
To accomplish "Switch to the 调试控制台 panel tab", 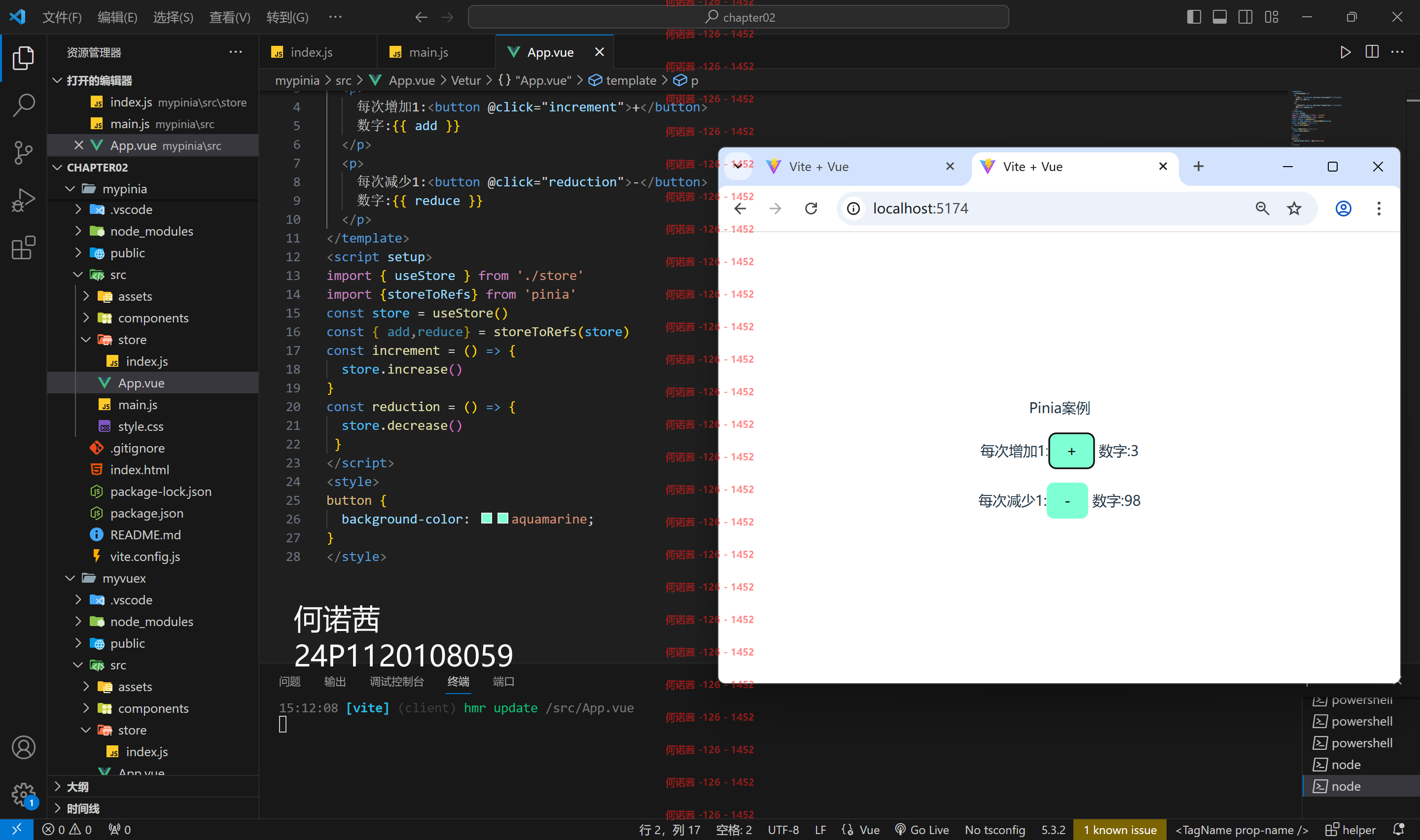I will [x=396, y=681].
